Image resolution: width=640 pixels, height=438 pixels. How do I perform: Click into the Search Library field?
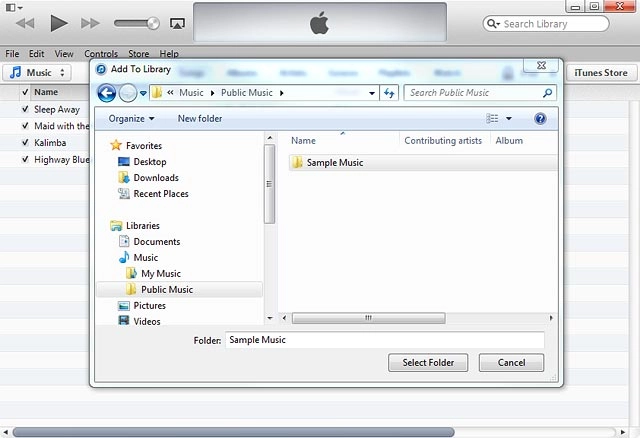click(x=546, y=24)
